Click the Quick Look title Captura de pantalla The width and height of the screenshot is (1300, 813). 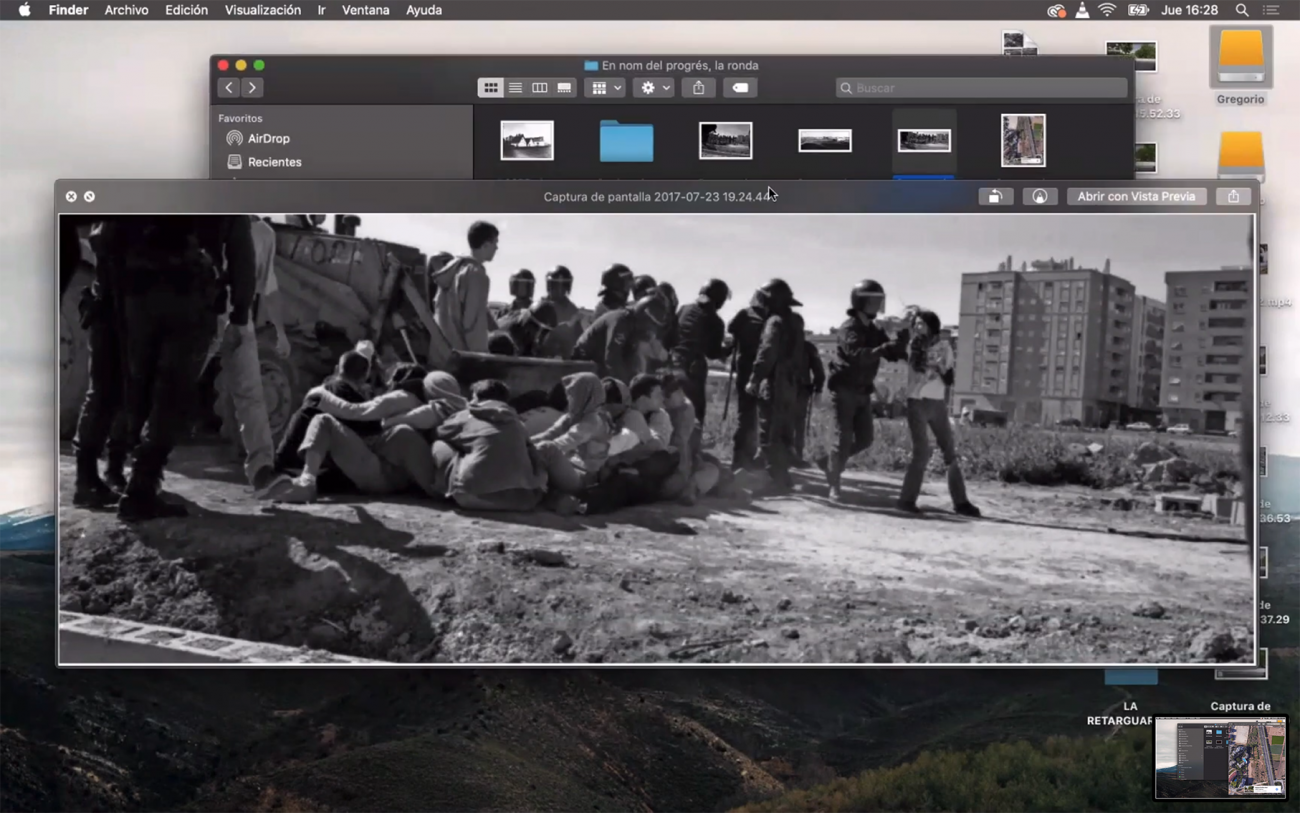click(x=659, y=197)
